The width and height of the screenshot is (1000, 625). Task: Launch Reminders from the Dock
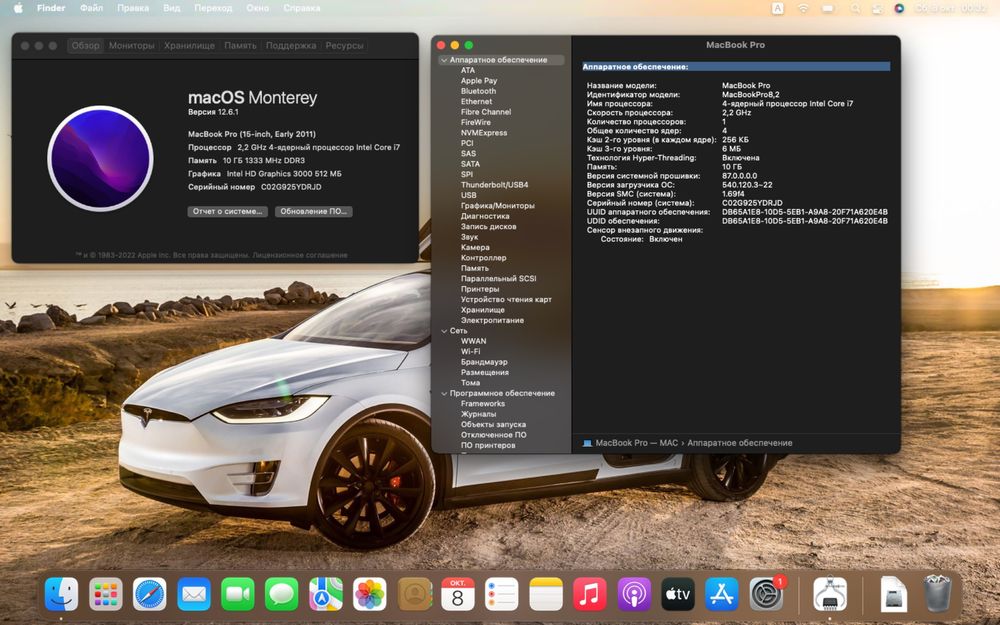(x=502, y=594)
